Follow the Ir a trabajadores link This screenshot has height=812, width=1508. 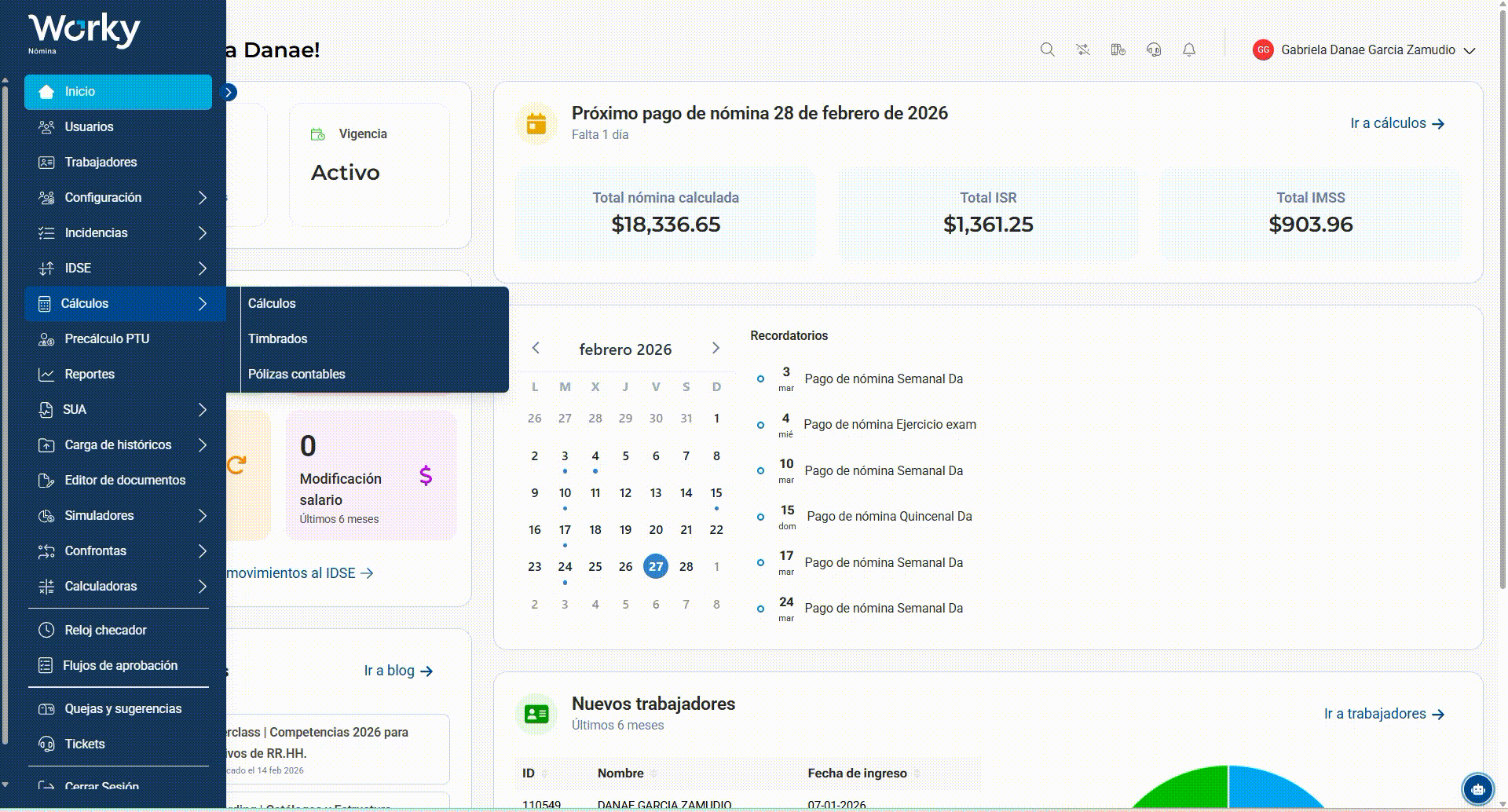pyautogui.click(x=1384, y=714)
